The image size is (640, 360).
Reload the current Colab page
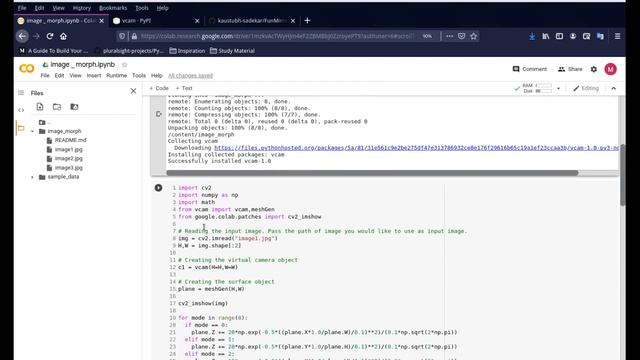click(x=50, y=36)
